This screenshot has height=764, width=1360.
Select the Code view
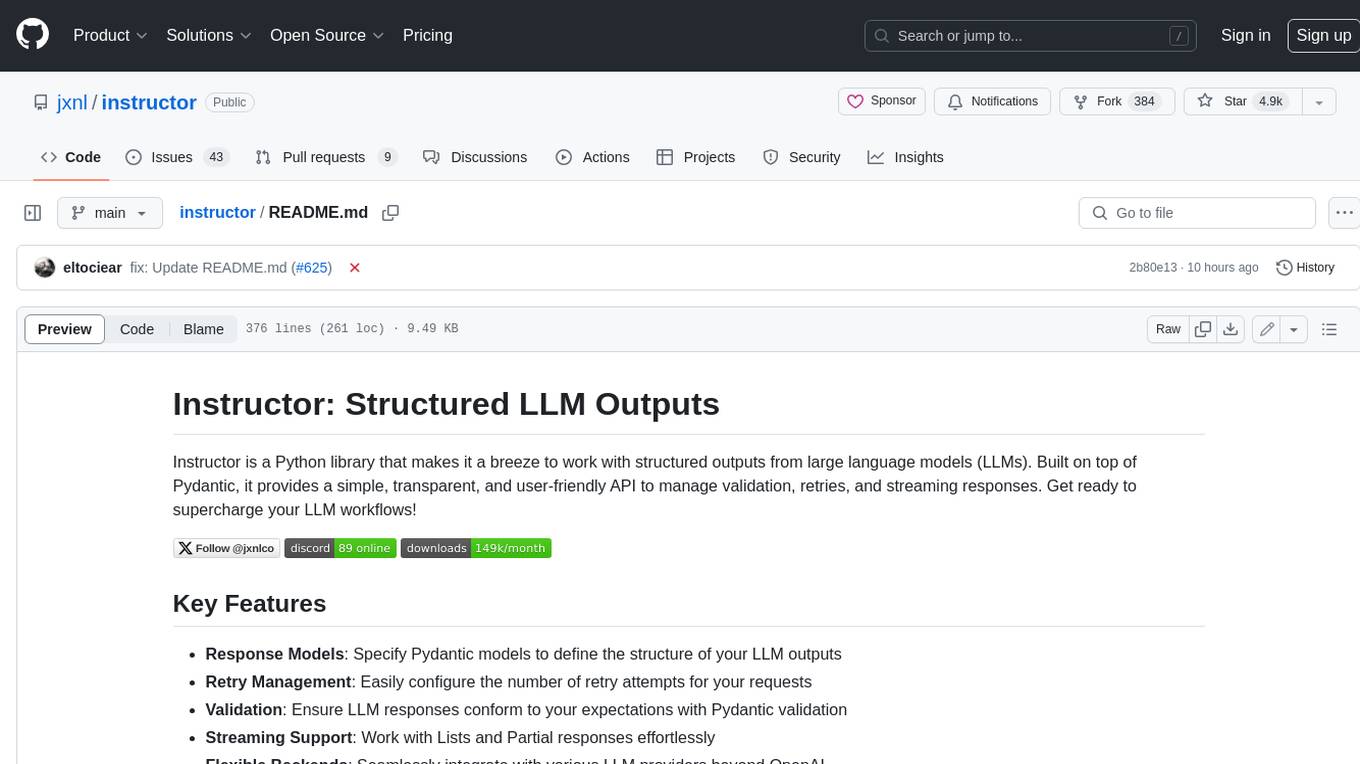point(137,329)
